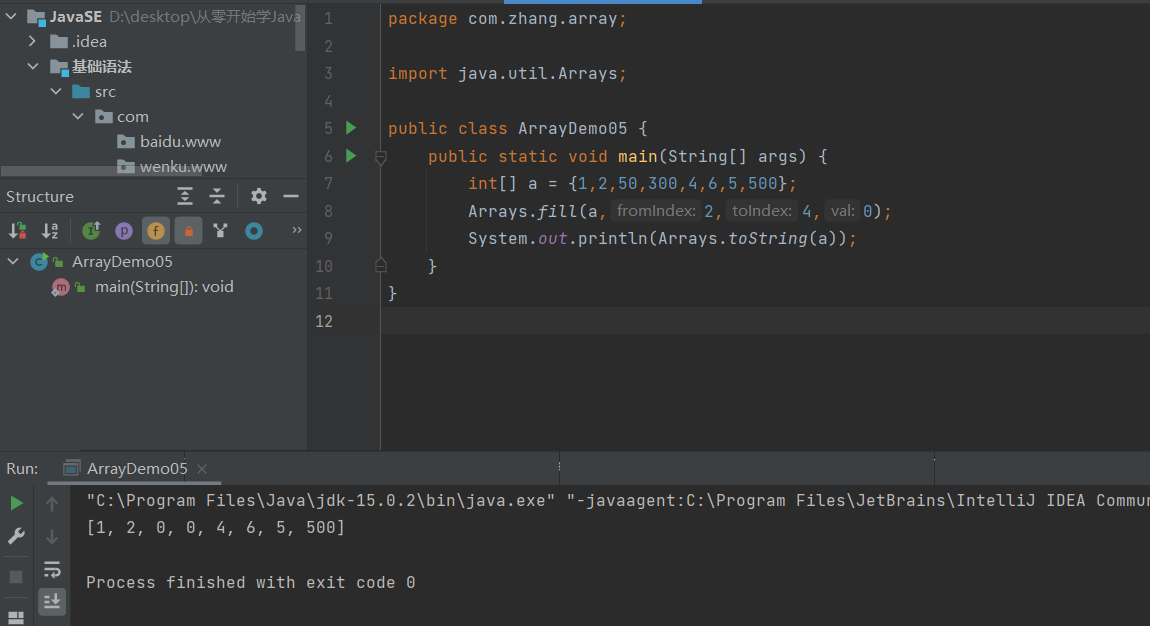Expand all in Structure panel
The width and height of the screenshot is (1150, 626).
[x=185, y=196]
